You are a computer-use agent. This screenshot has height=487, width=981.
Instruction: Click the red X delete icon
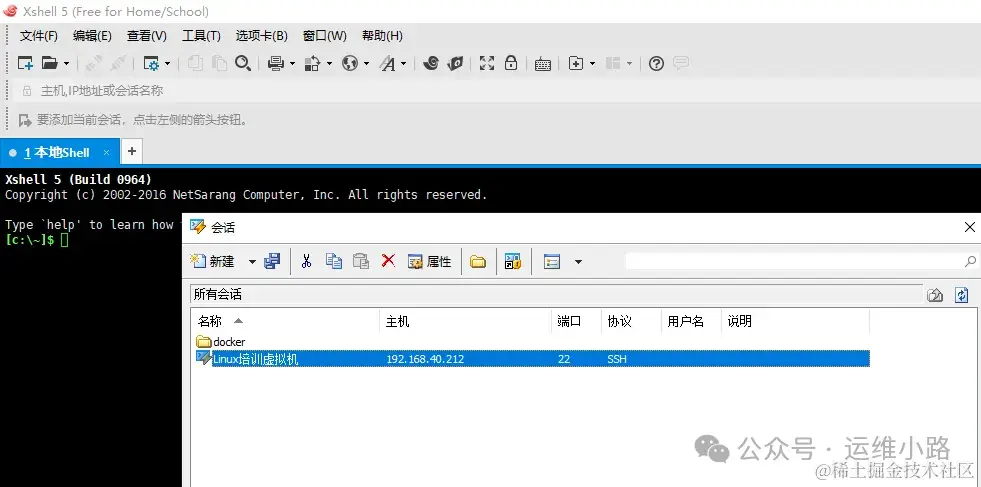389,260
